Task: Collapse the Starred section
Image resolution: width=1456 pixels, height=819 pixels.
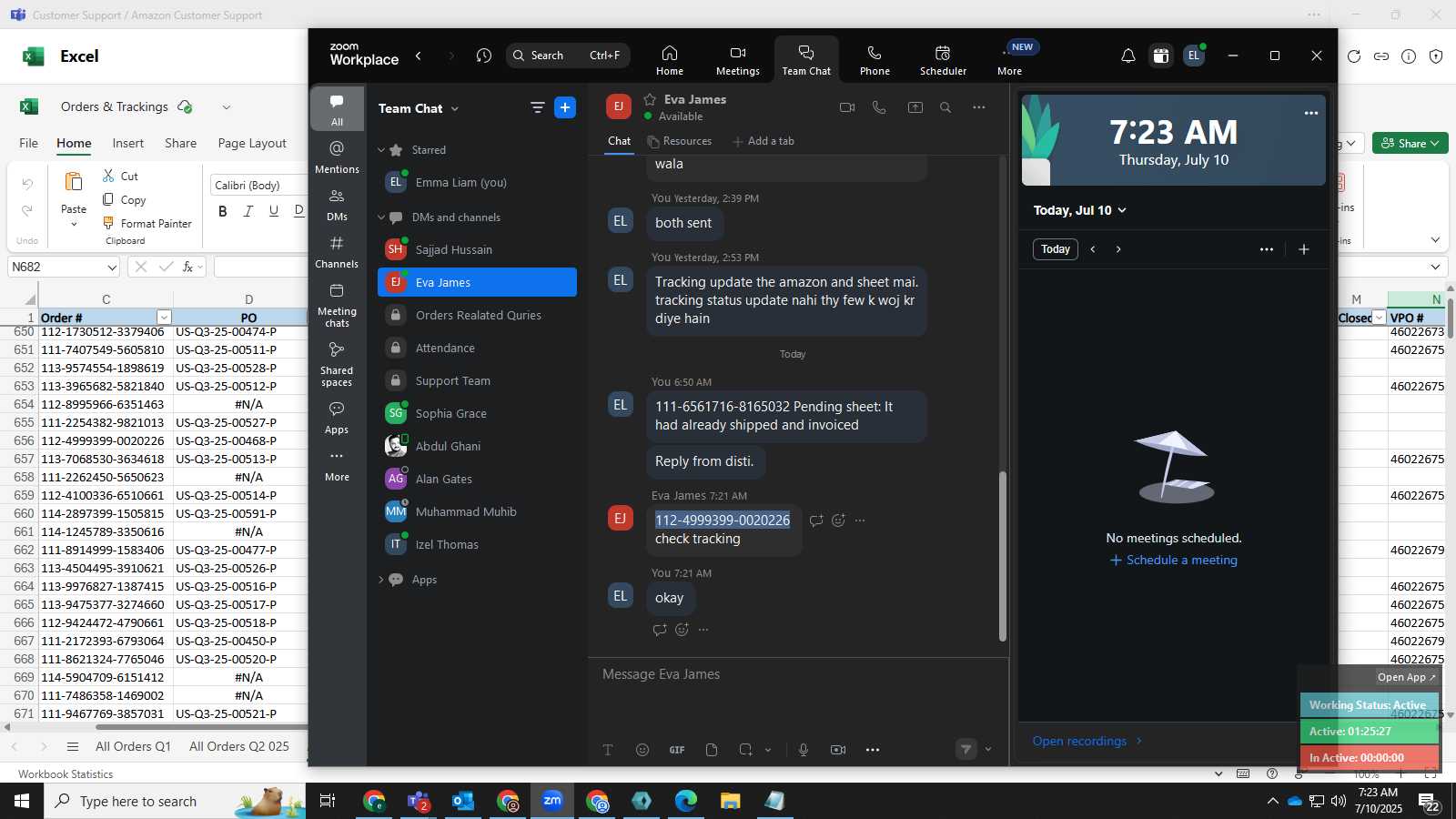Action: pyautogui.click(x=381, y=150)
